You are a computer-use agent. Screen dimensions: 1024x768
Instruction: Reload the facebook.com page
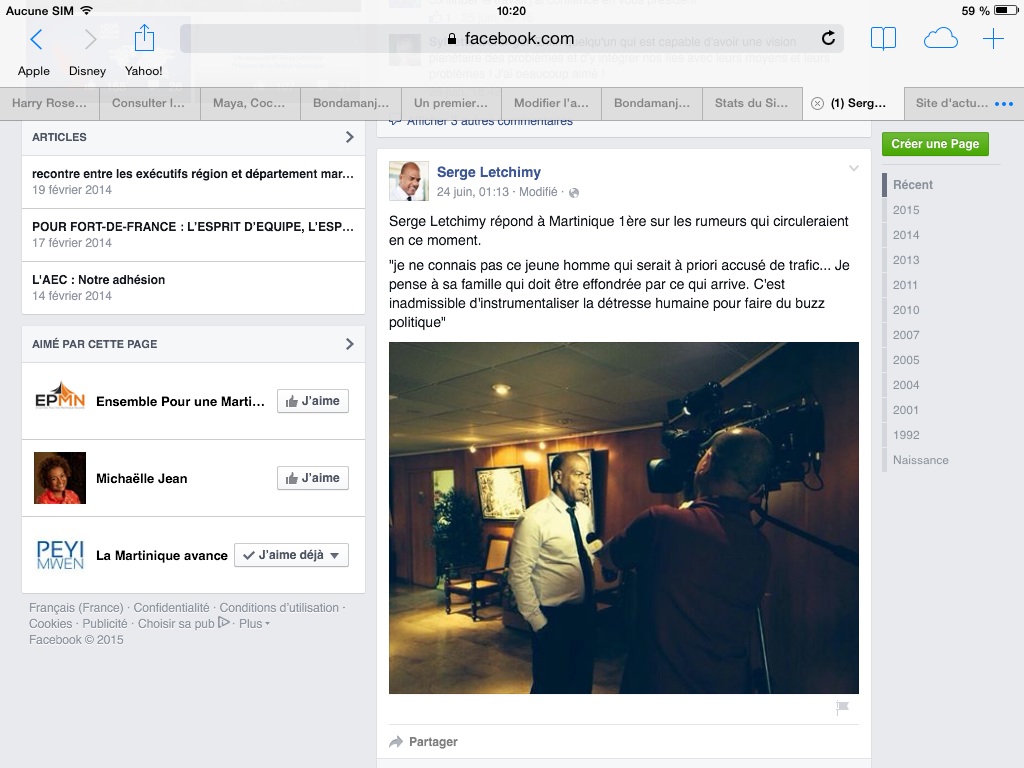tap(828, 39)
